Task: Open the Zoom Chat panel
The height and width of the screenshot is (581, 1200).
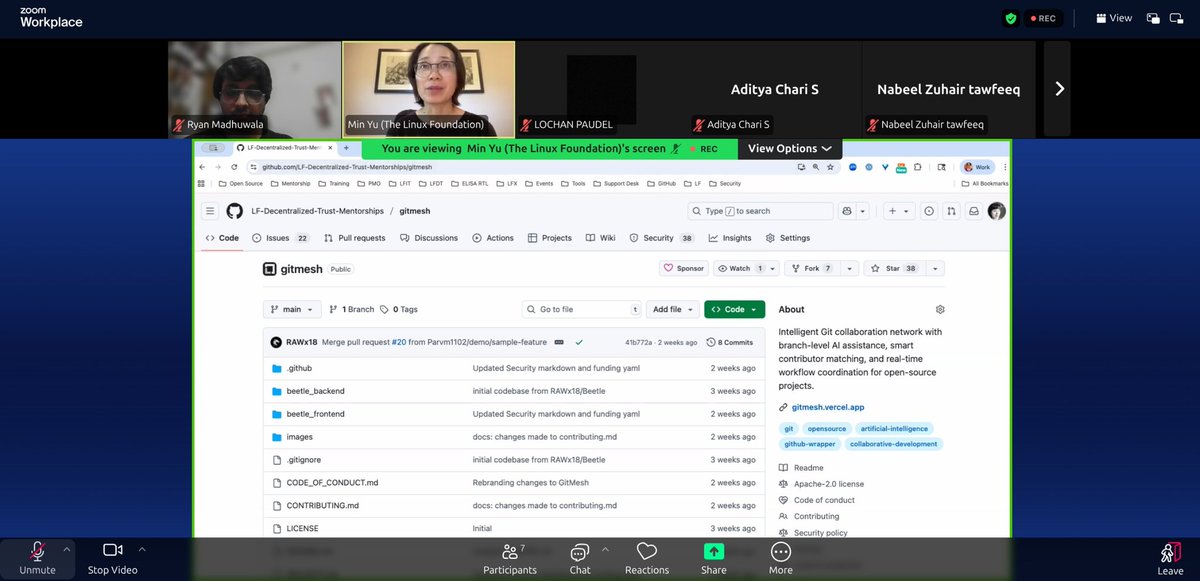Action: coord(580,558)
